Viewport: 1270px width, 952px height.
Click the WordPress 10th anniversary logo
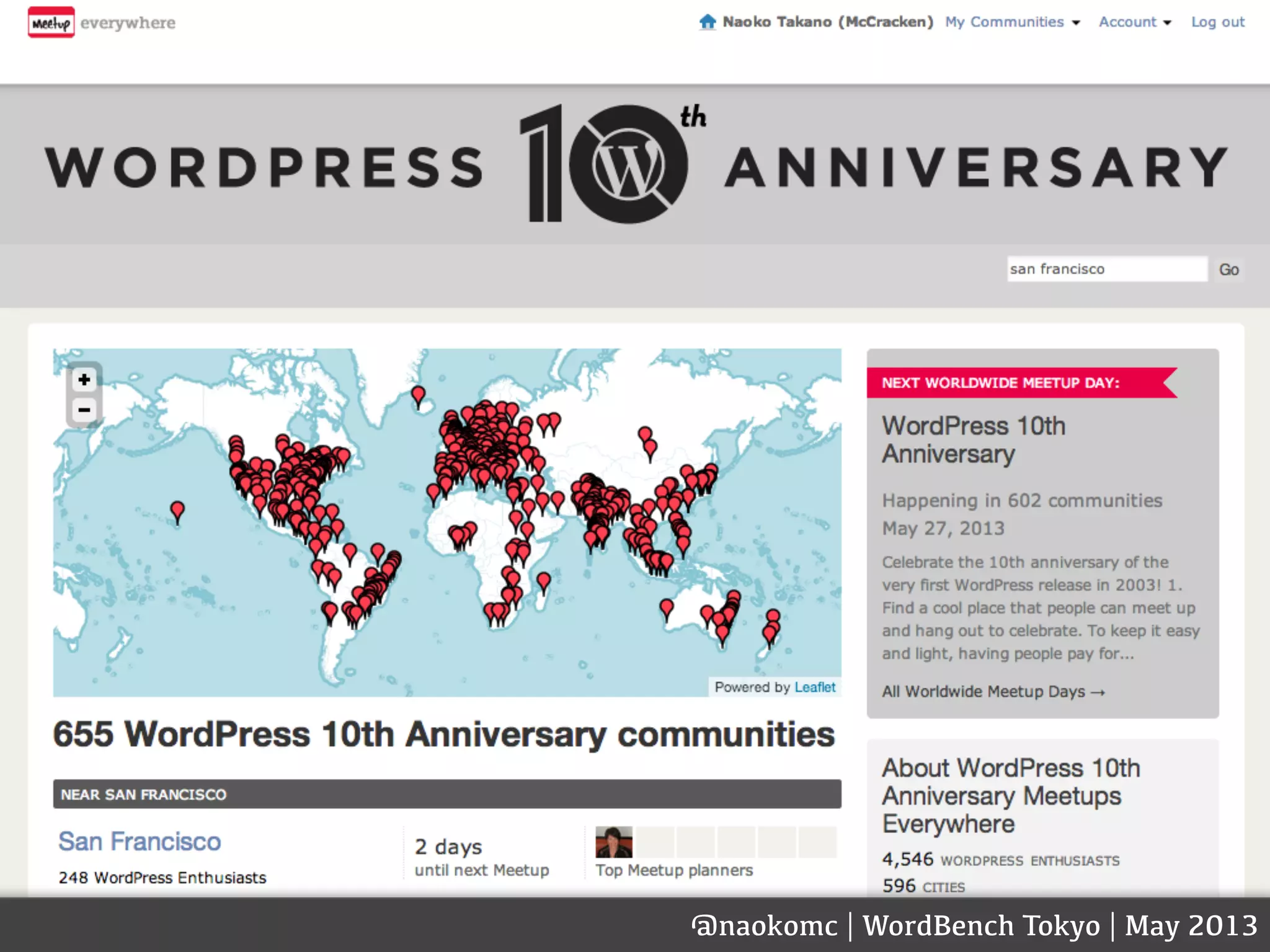(x=613, y=164)
